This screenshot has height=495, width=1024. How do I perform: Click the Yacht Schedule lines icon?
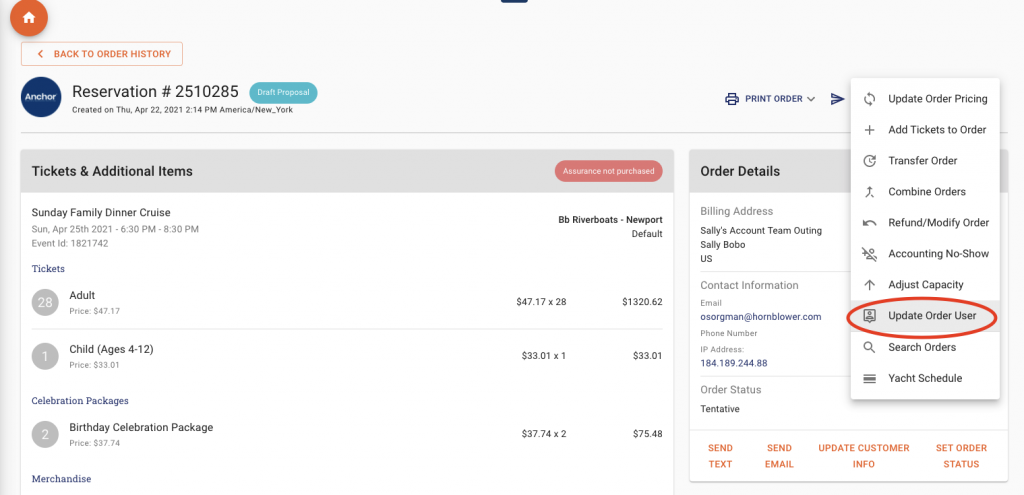pyautogui.click(x=869, y=379)
